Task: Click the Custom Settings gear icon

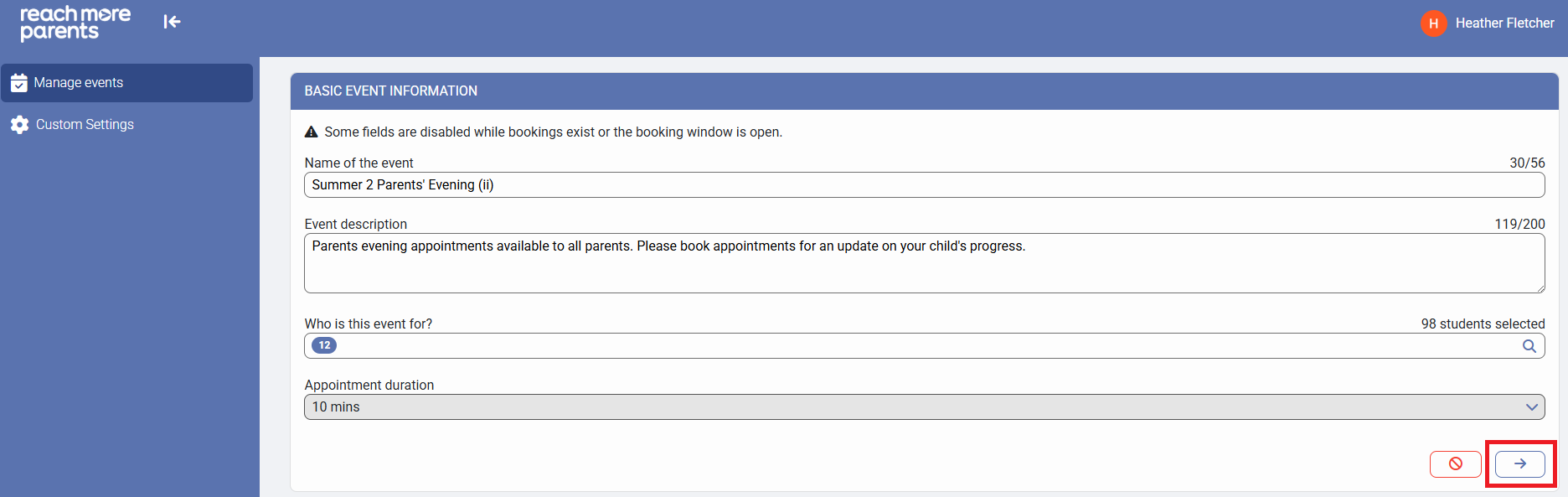Action: [20, 125]
